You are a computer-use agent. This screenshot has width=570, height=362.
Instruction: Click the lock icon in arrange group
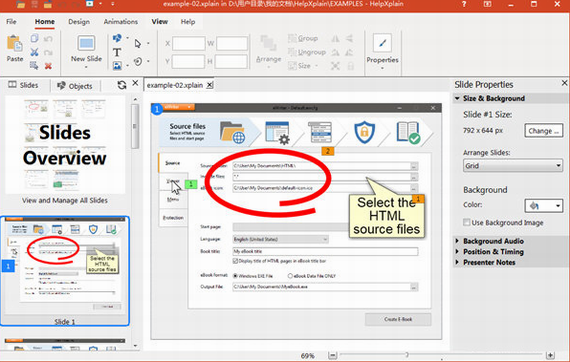point(350,66)
